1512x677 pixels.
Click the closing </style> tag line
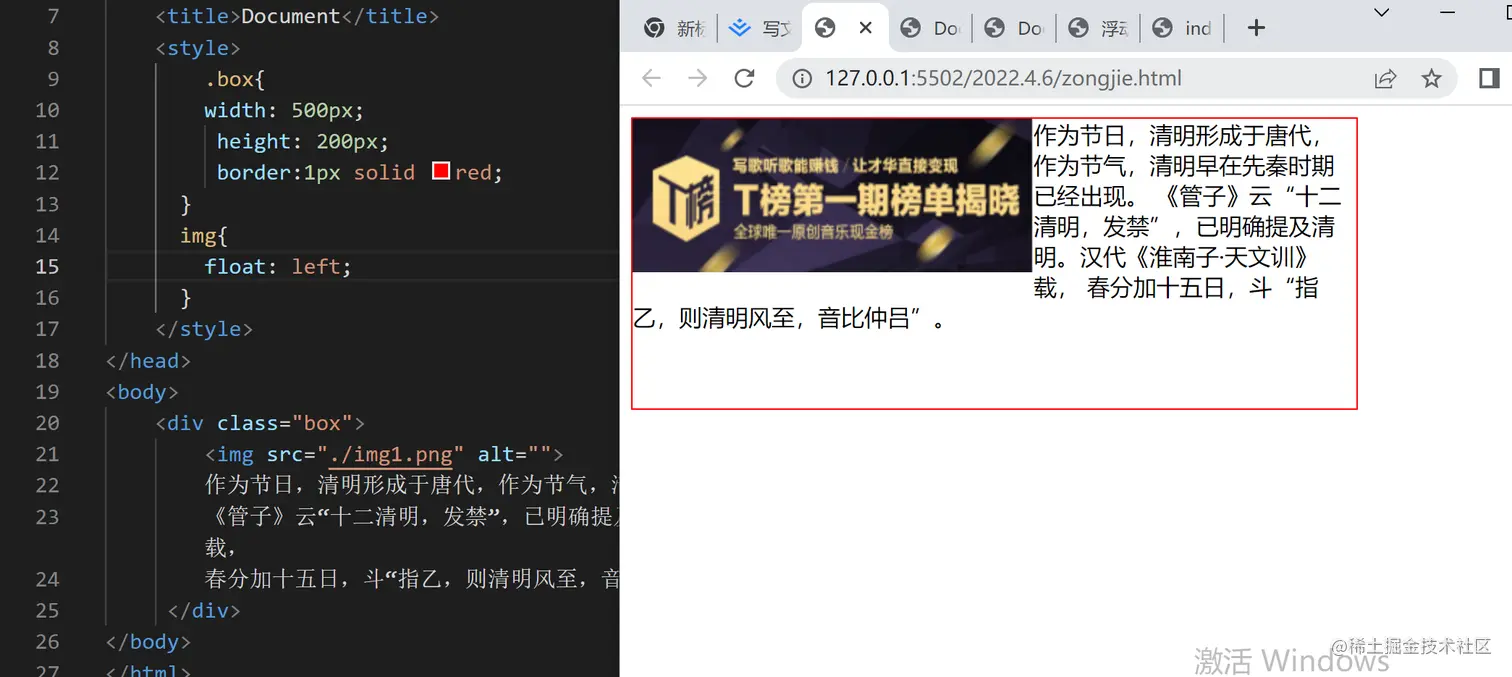[x=204, y=329]
